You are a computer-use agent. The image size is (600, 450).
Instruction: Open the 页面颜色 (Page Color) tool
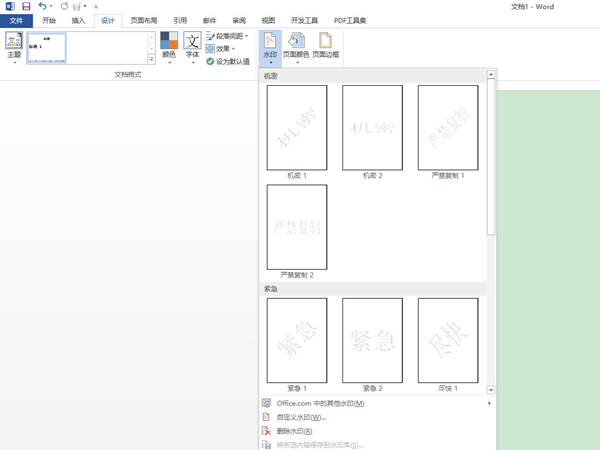coord(297,47)
